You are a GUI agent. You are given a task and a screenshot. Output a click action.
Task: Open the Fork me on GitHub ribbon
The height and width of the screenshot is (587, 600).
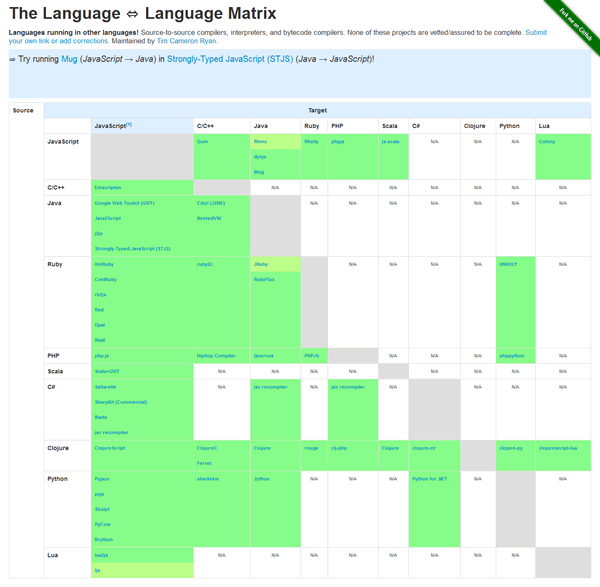pos(575,24)
